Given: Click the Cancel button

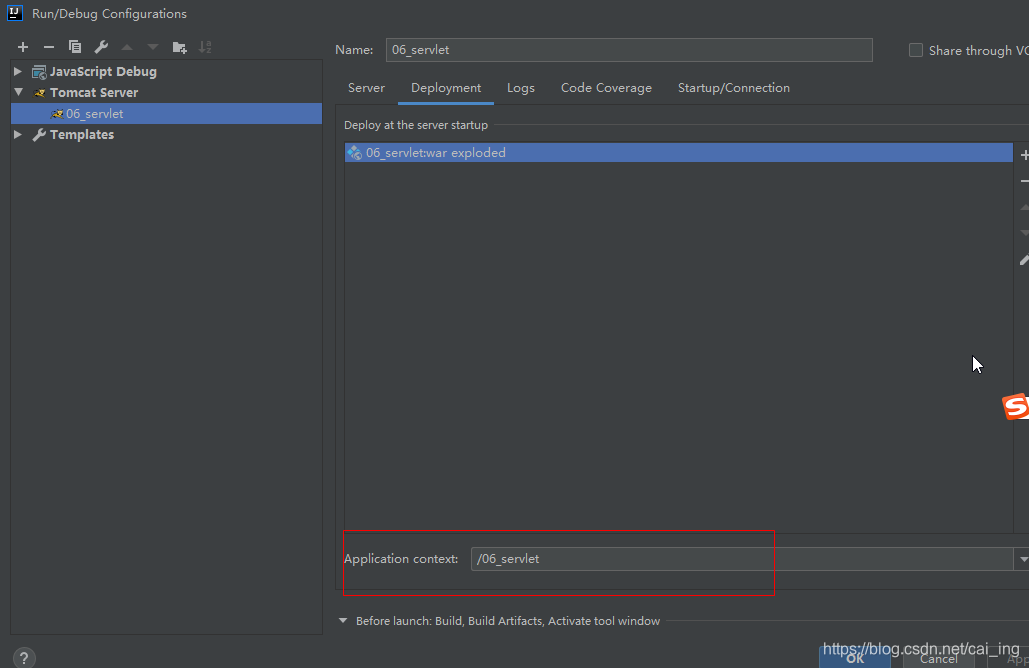Looking at the screenshot, I should click(x=938, y=659).
